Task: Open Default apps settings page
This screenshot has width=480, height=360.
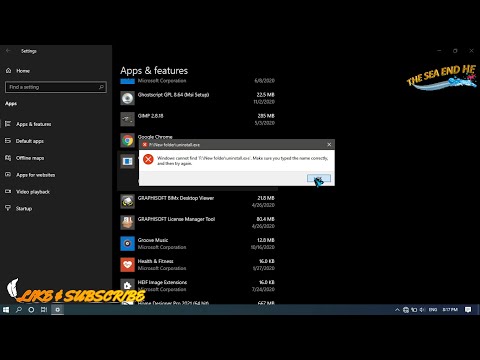Action: pyautogui.click(x=30, y=141)
